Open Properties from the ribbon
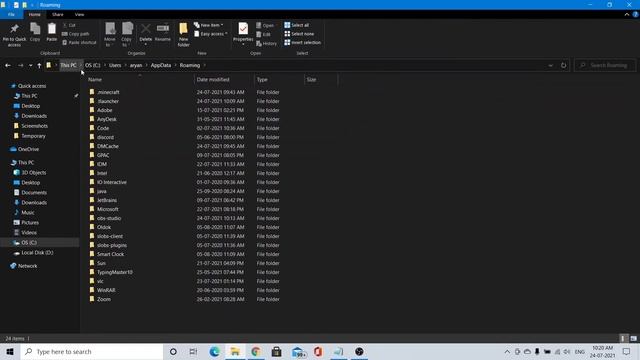The width and height of the screenshot is (640, 360). 243,33
